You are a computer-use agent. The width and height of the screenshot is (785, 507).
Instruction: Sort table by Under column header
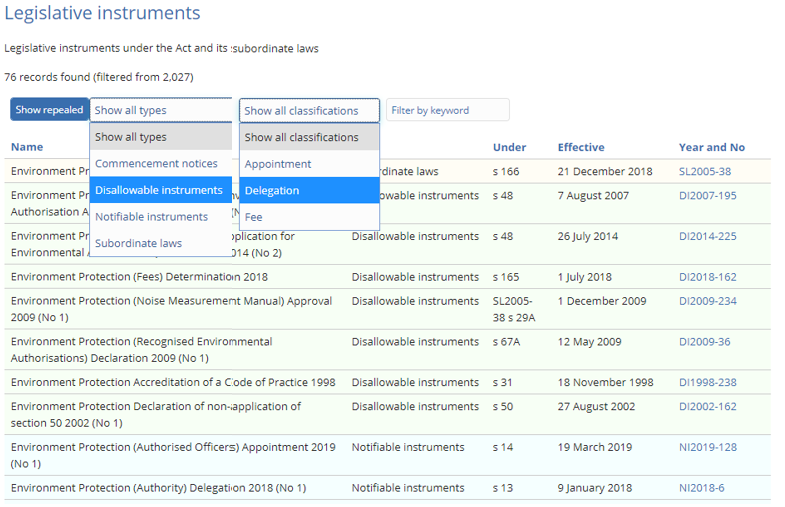click(509, 147)
